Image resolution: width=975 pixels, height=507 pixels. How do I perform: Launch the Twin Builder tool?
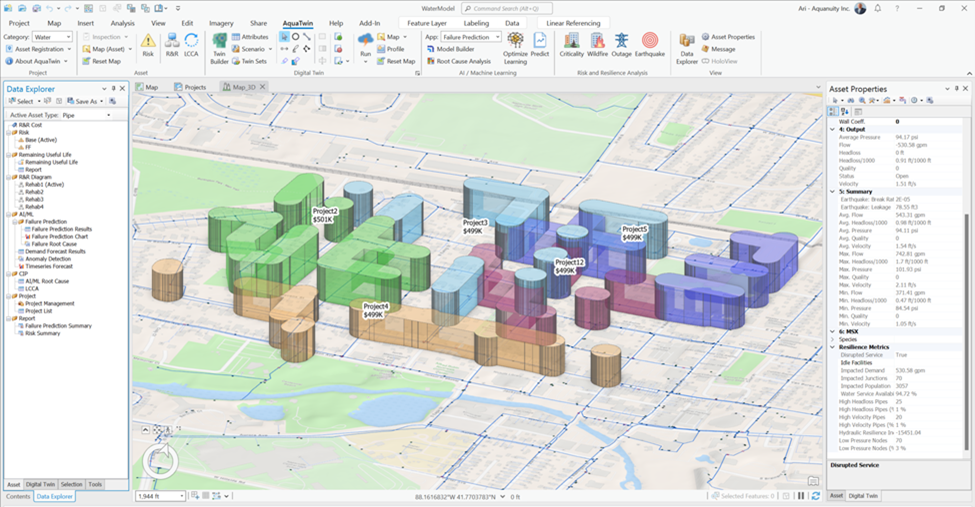coord(219,46)
